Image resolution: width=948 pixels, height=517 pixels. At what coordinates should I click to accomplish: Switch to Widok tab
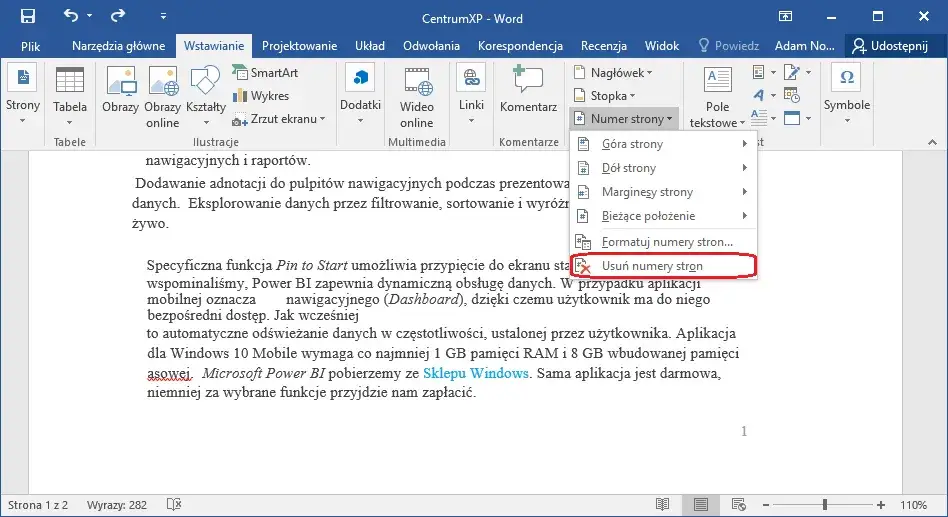click(x=661, y=46)
